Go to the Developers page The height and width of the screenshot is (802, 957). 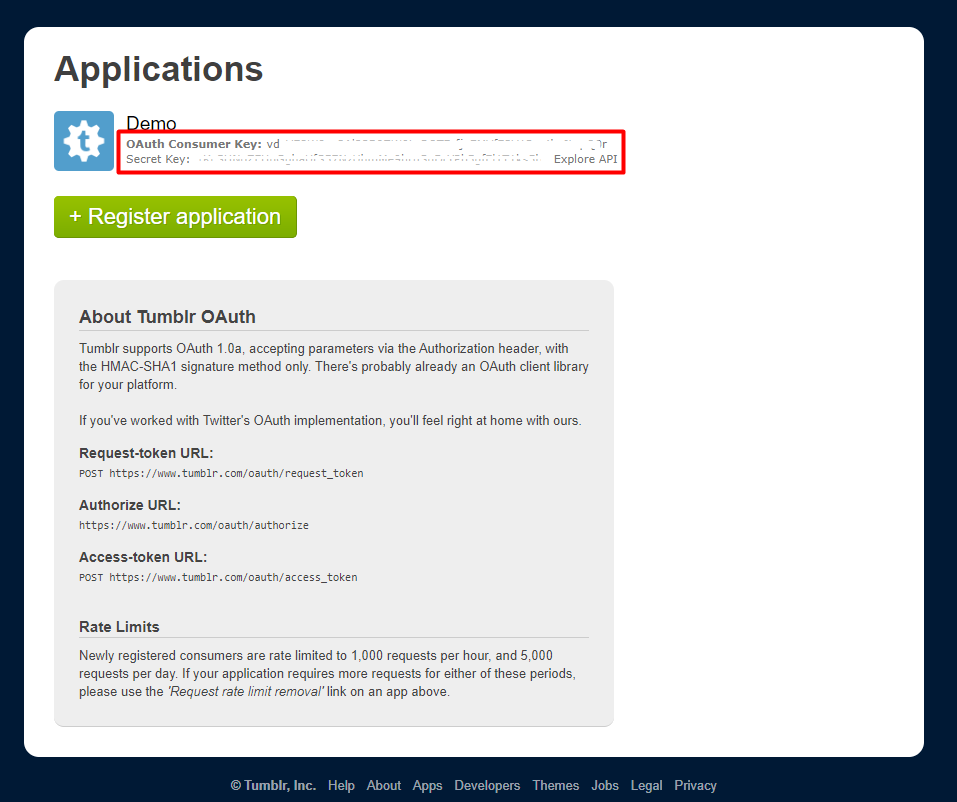tap(487, 785)
